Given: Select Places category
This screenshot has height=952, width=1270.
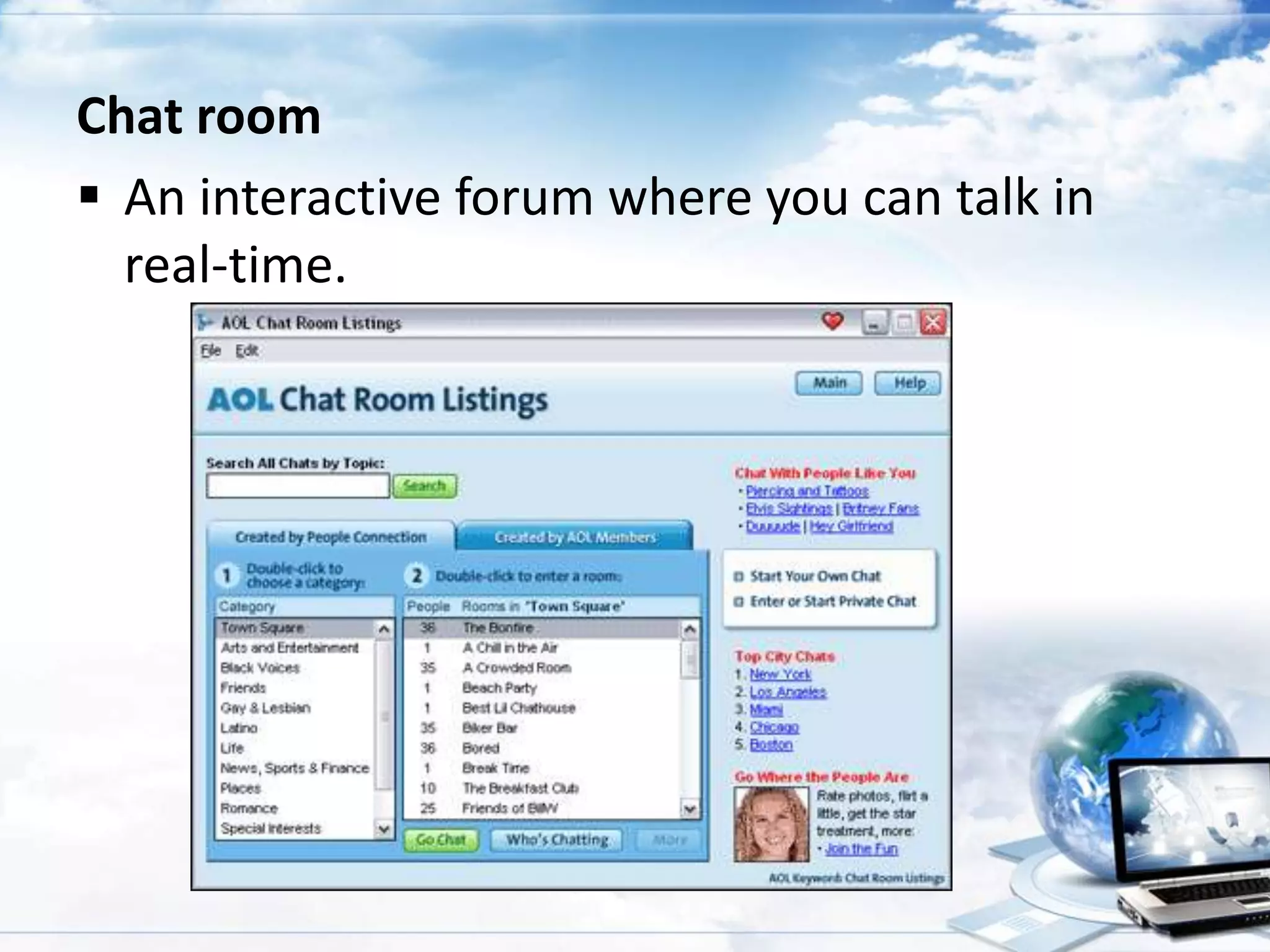Looking at the screenshot, I should (295, 788).
